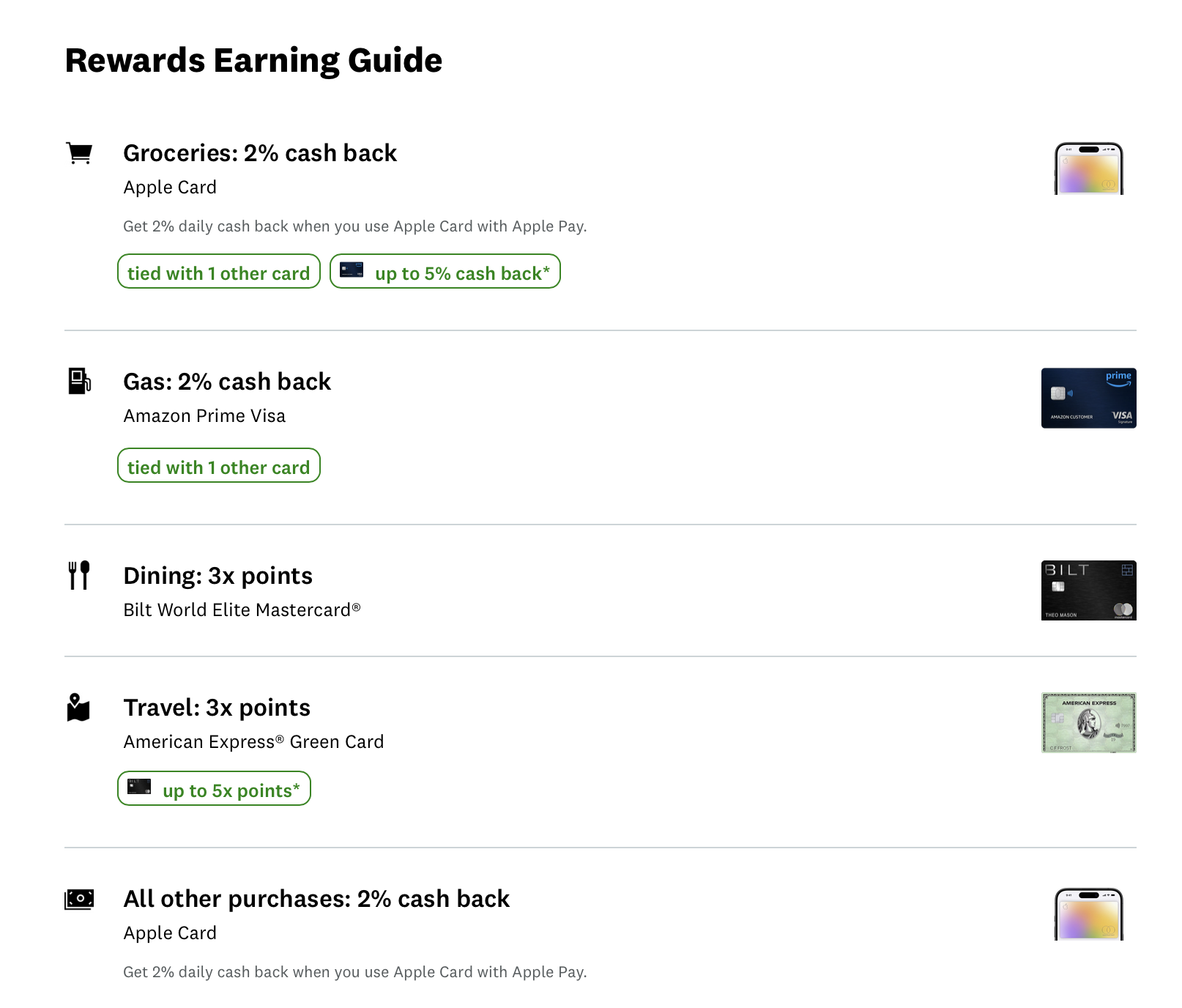This screenshot has width=1182, height=1008.
Task: Click the "Groceries: 2% cash back" heading
Action: pyautogui.click(x=260, y=153)
